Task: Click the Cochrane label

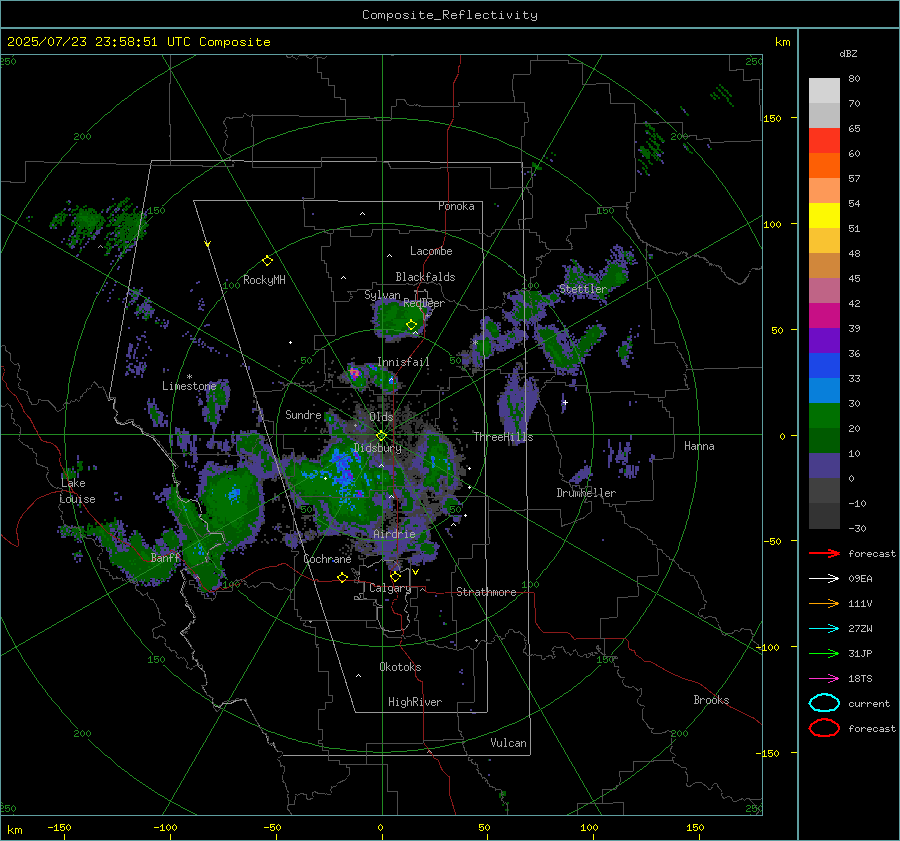Action: [327, 559]
